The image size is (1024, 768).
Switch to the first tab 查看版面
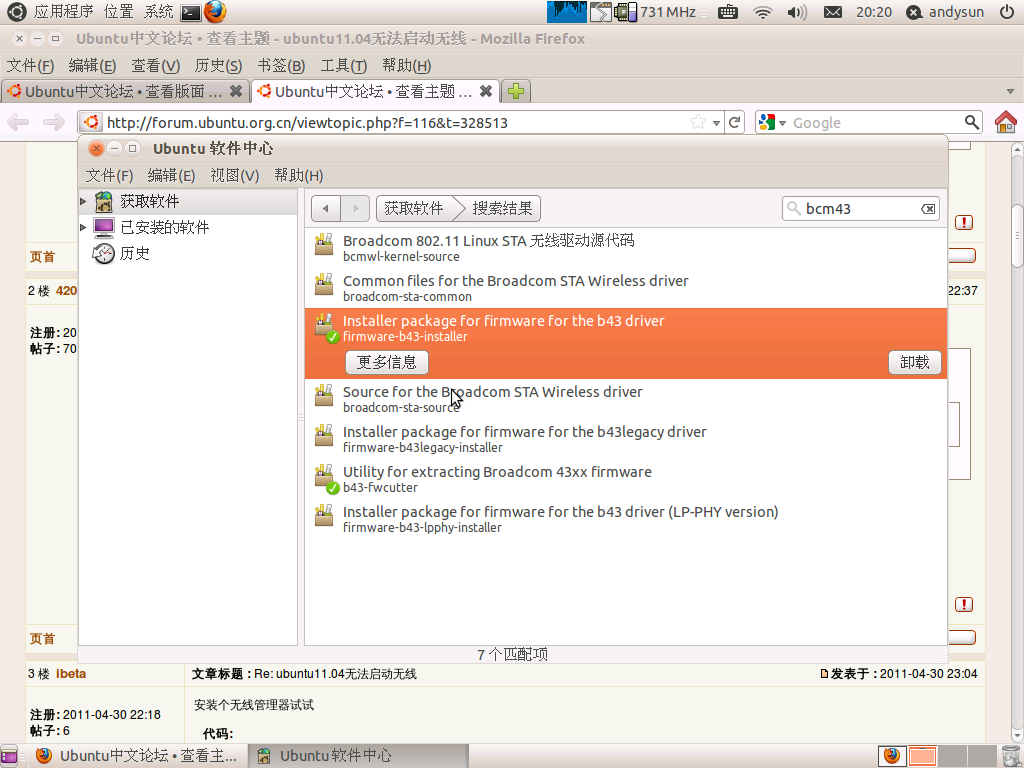point(125,91)
